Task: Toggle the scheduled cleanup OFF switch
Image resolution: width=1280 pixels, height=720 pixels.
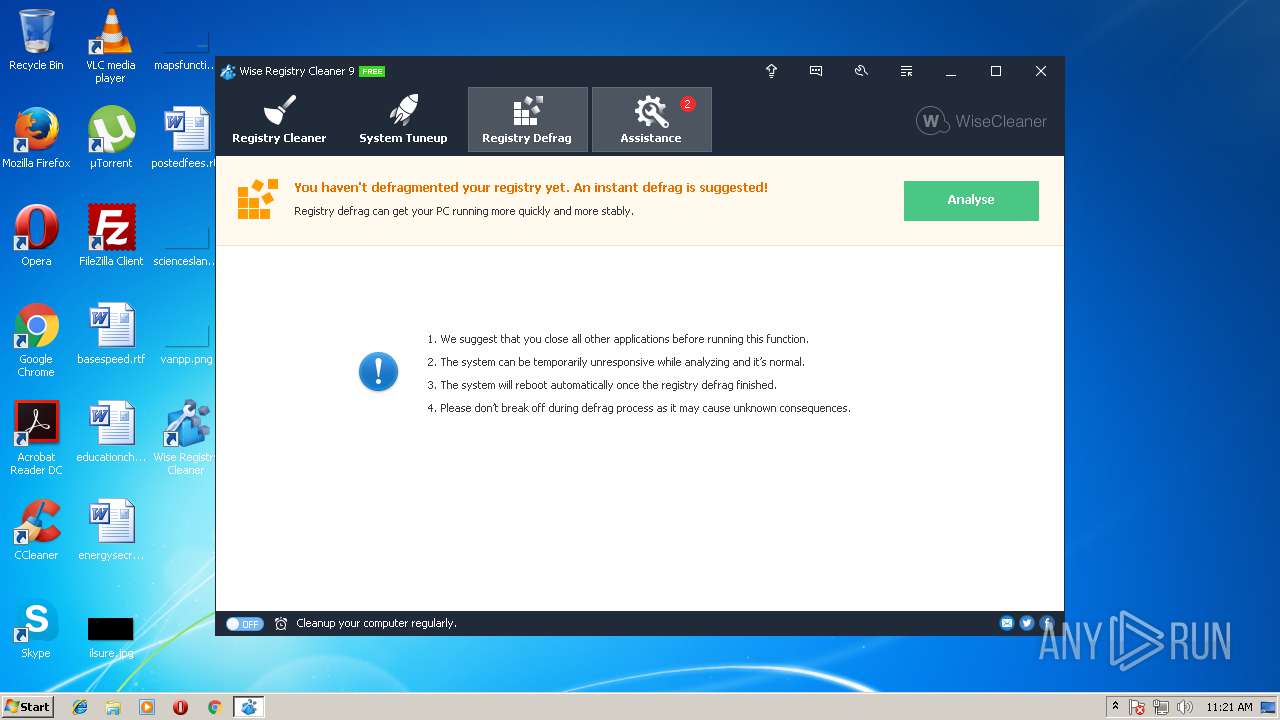Action: tap(244, 624)
